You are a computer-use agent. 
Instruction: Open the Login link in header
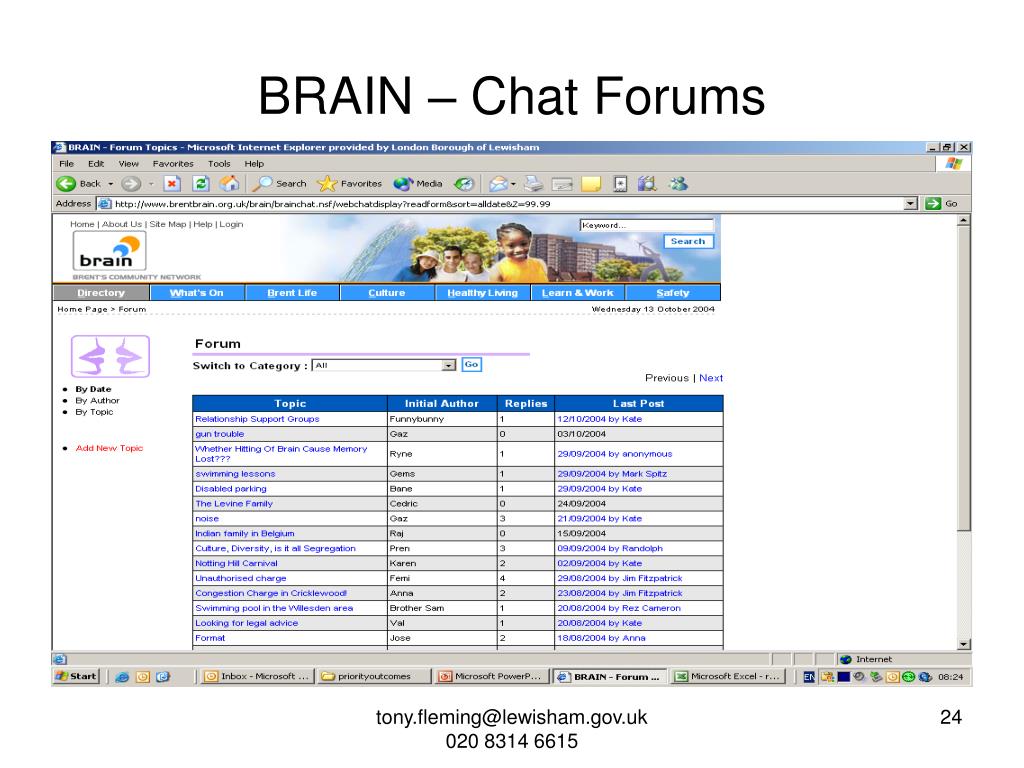(x=231, y=224)
